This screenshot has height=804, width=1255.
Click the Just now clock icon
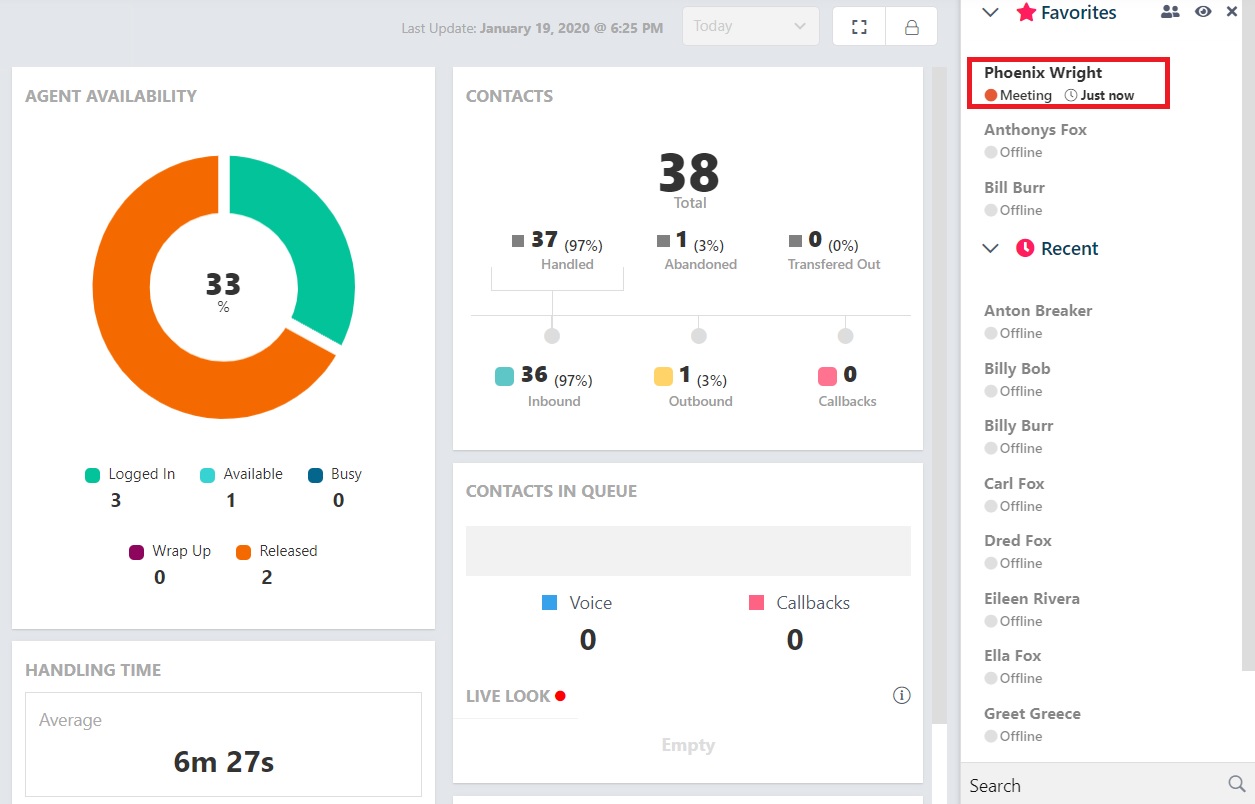(1071, 95)
